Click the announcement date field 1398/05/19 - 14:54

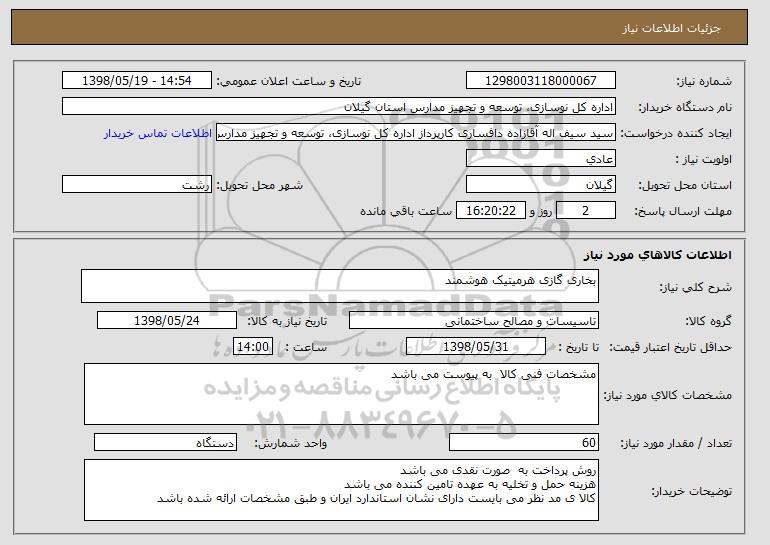137,81
